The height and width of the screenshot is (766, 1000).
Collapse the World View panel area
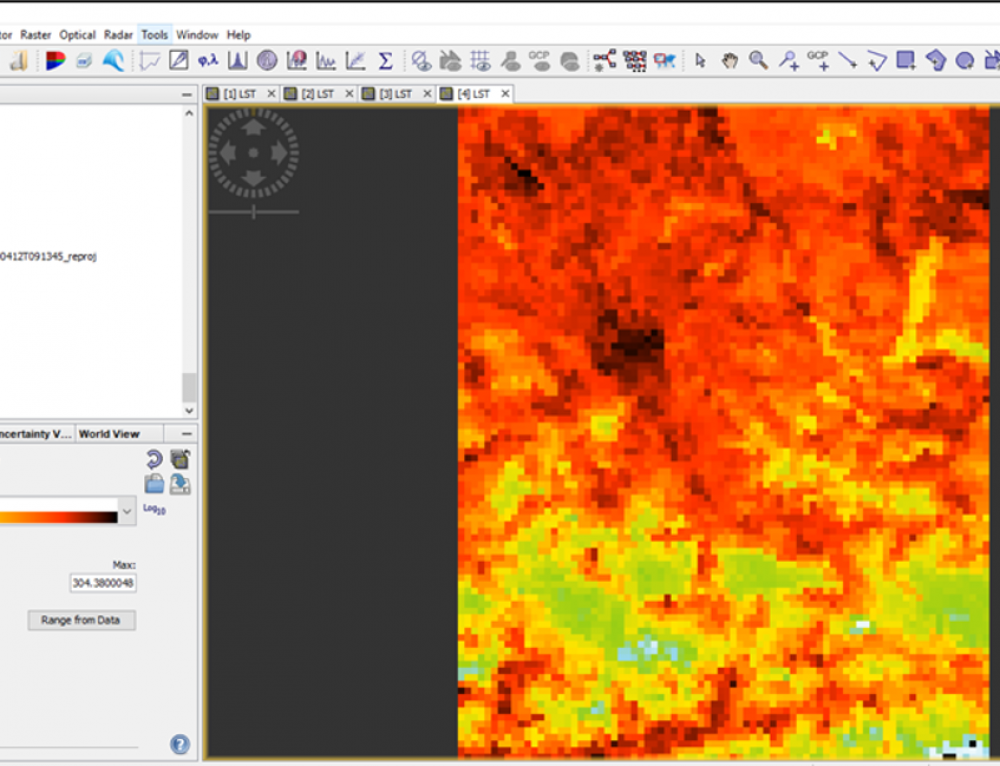point(185,433)
